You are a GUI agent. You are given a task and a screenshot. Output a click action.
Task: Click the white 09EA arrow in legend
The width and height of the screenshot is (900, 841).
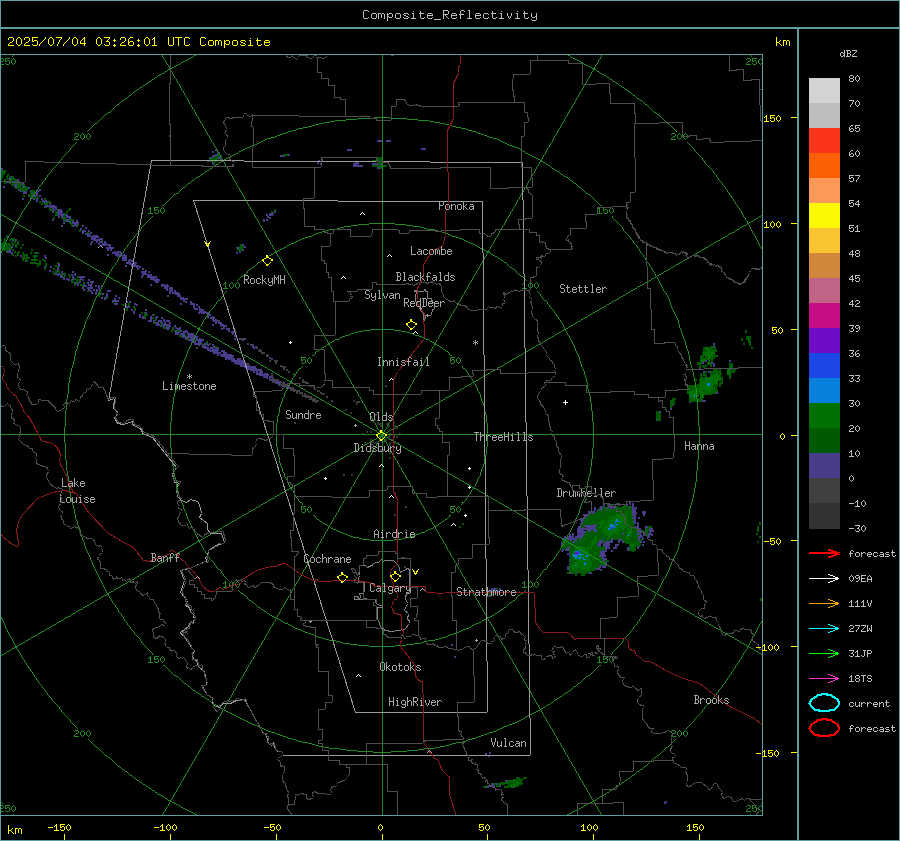pos(824,579)
